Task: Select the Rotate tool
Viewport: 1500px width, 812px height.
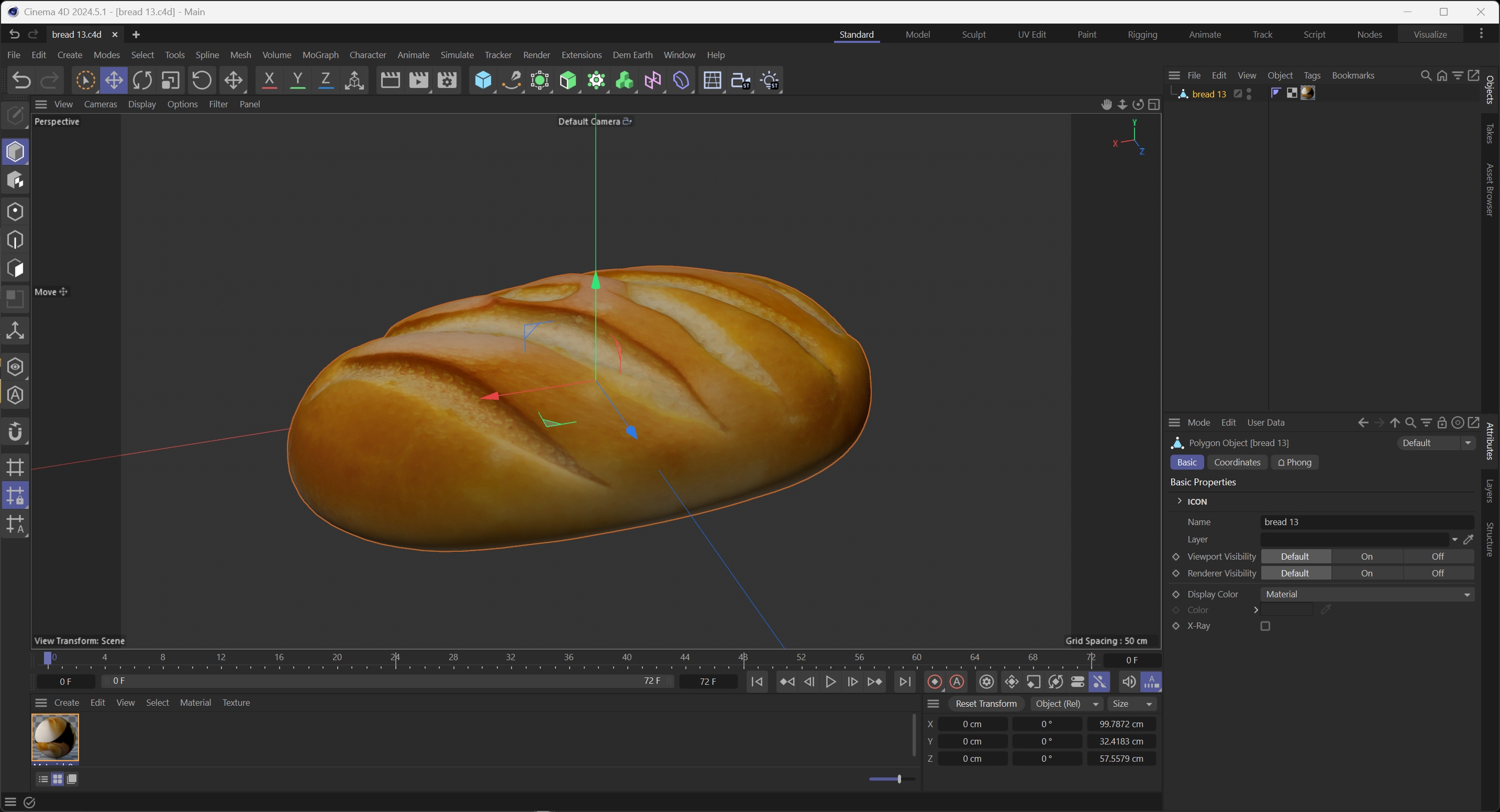Action: [x=142, y=80]
